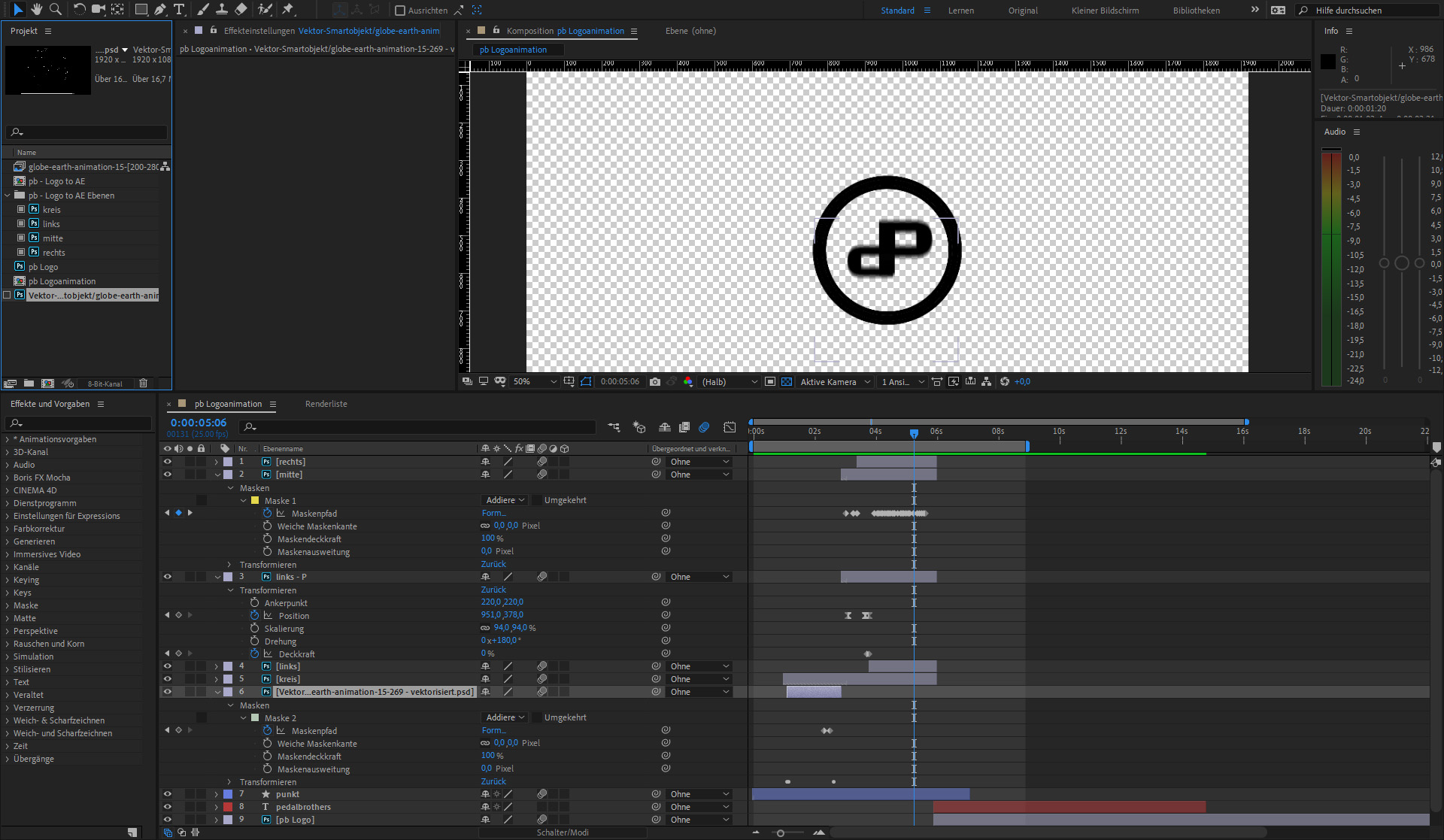Open the channel display RGB icon
The height and width of the screenshot is (840, 1444).
coord(687,382)
